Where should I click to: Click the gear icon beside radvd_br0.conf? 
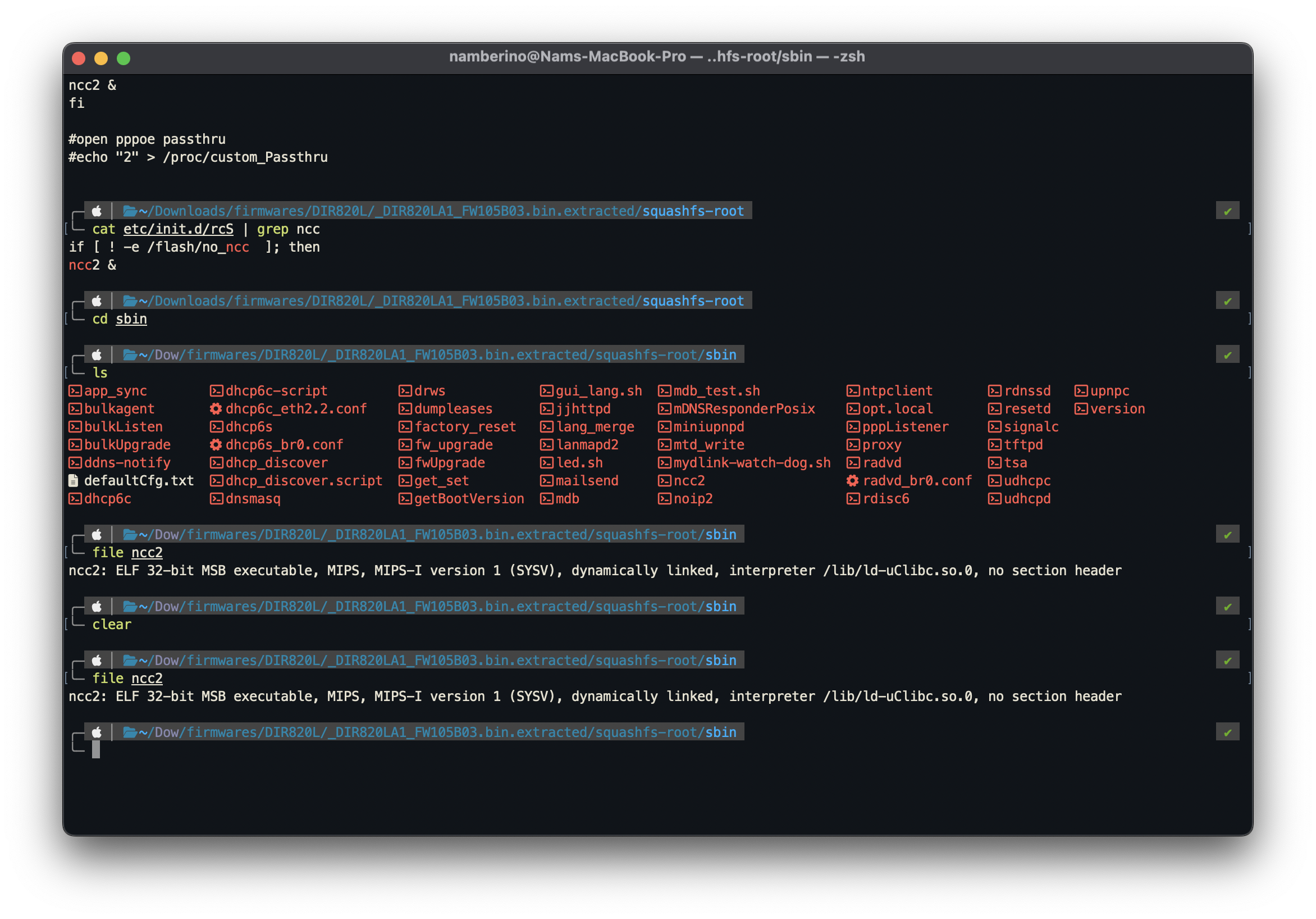[853, 481]
